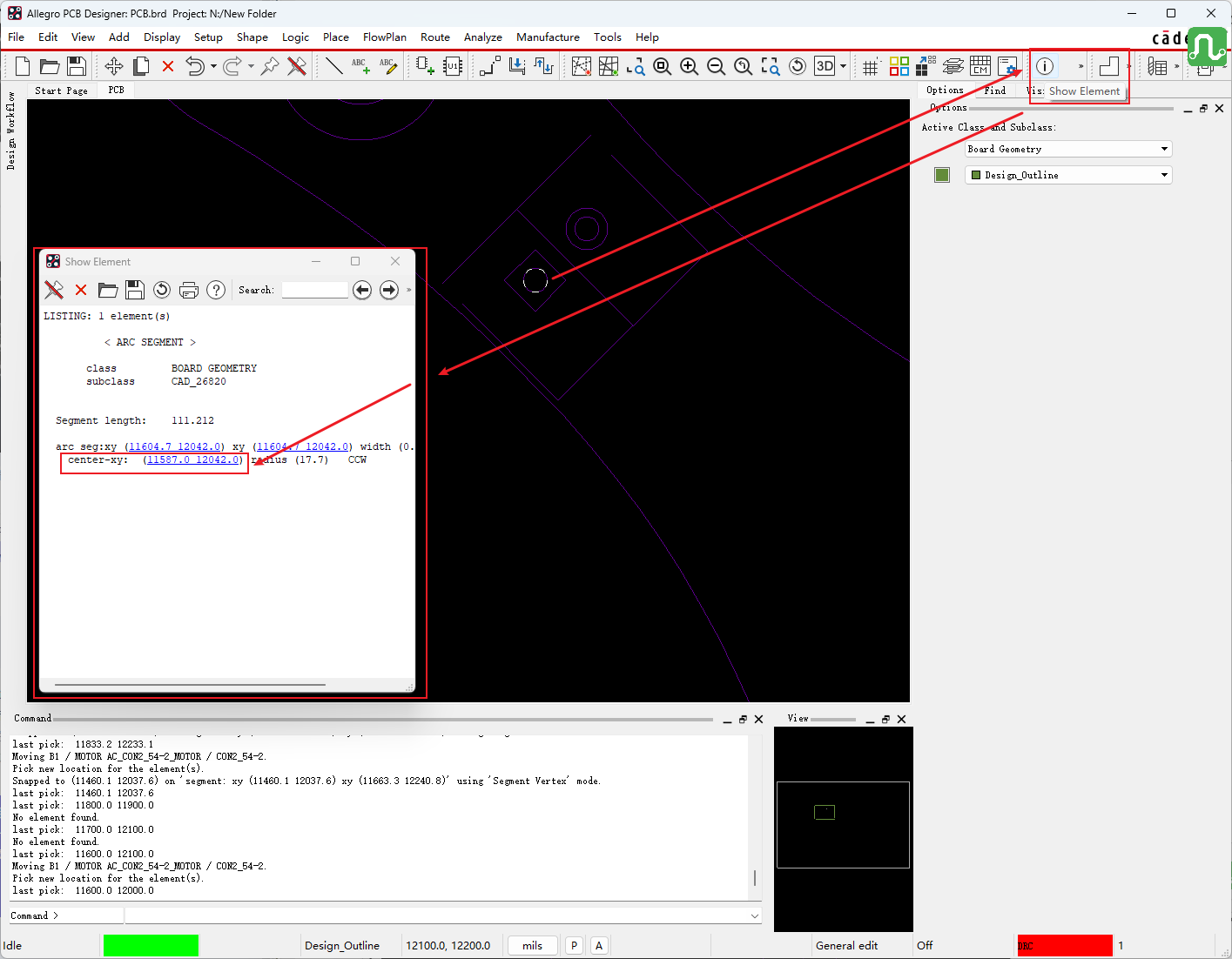This screenshot has height=959, width=1232.
Task: Click the U1 component placement icon
Action: [x=452, y=66]
